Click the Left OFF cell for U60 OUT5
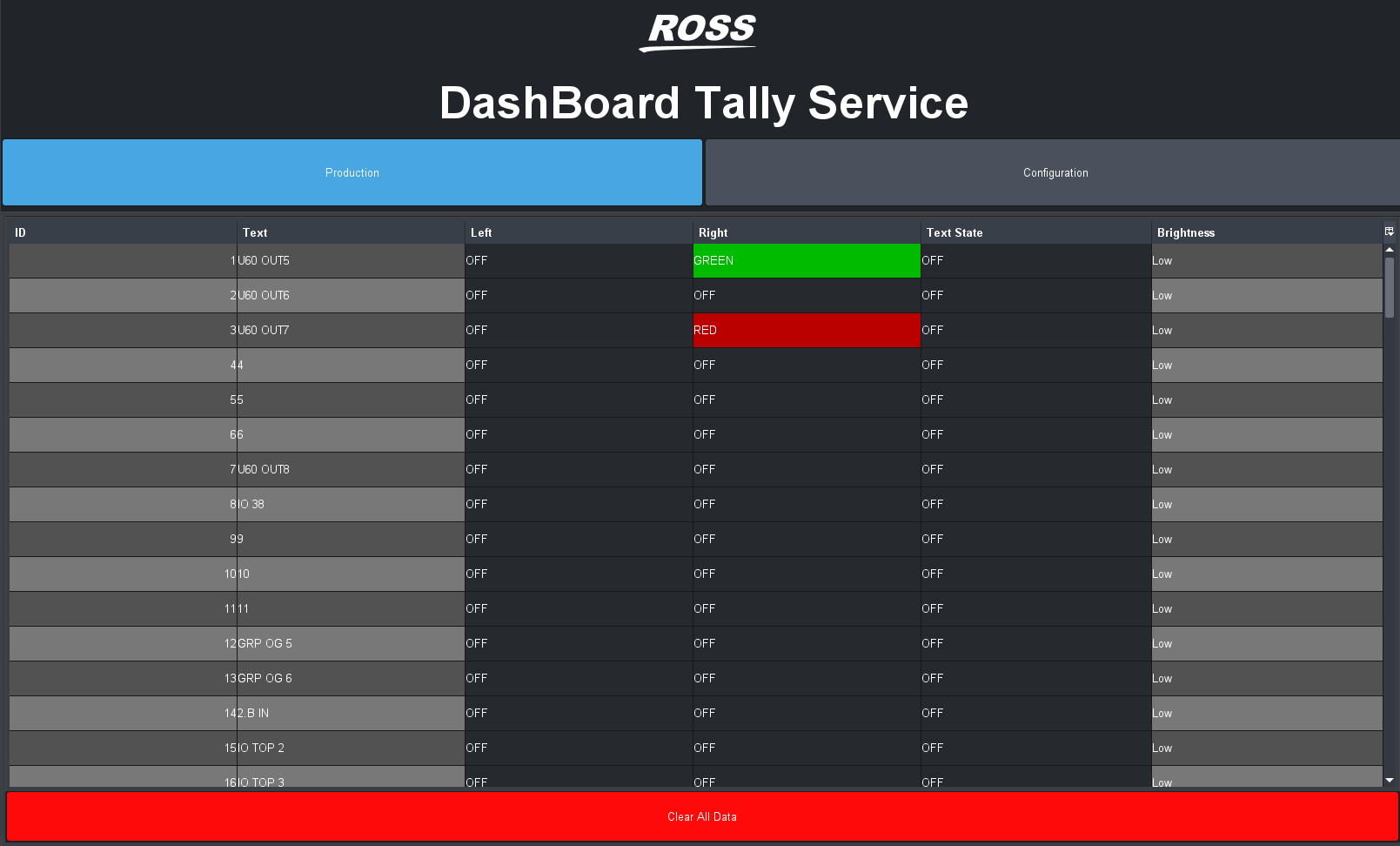 pos(579,261)
